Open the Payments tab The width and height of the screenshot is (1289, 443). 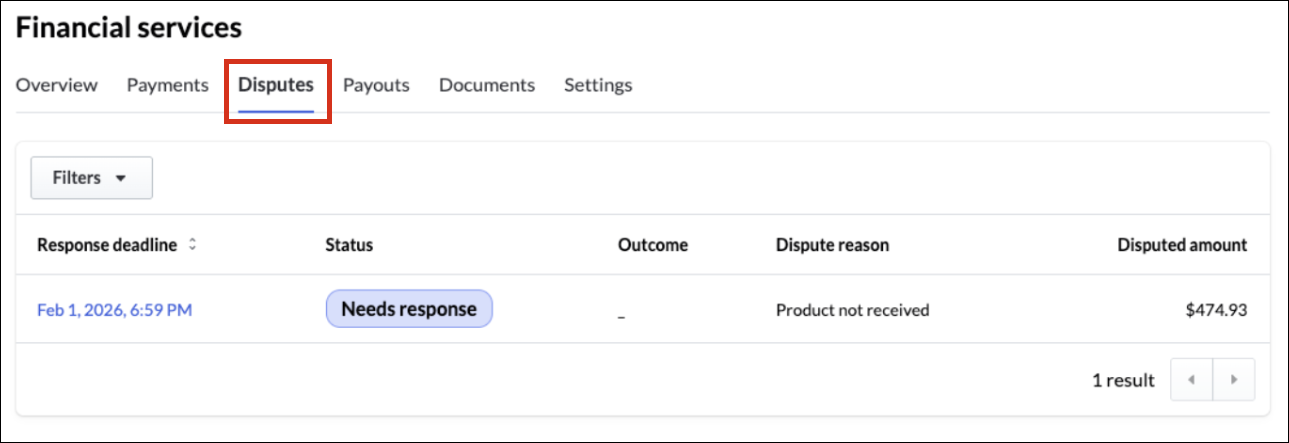click(x=167, y=85)
